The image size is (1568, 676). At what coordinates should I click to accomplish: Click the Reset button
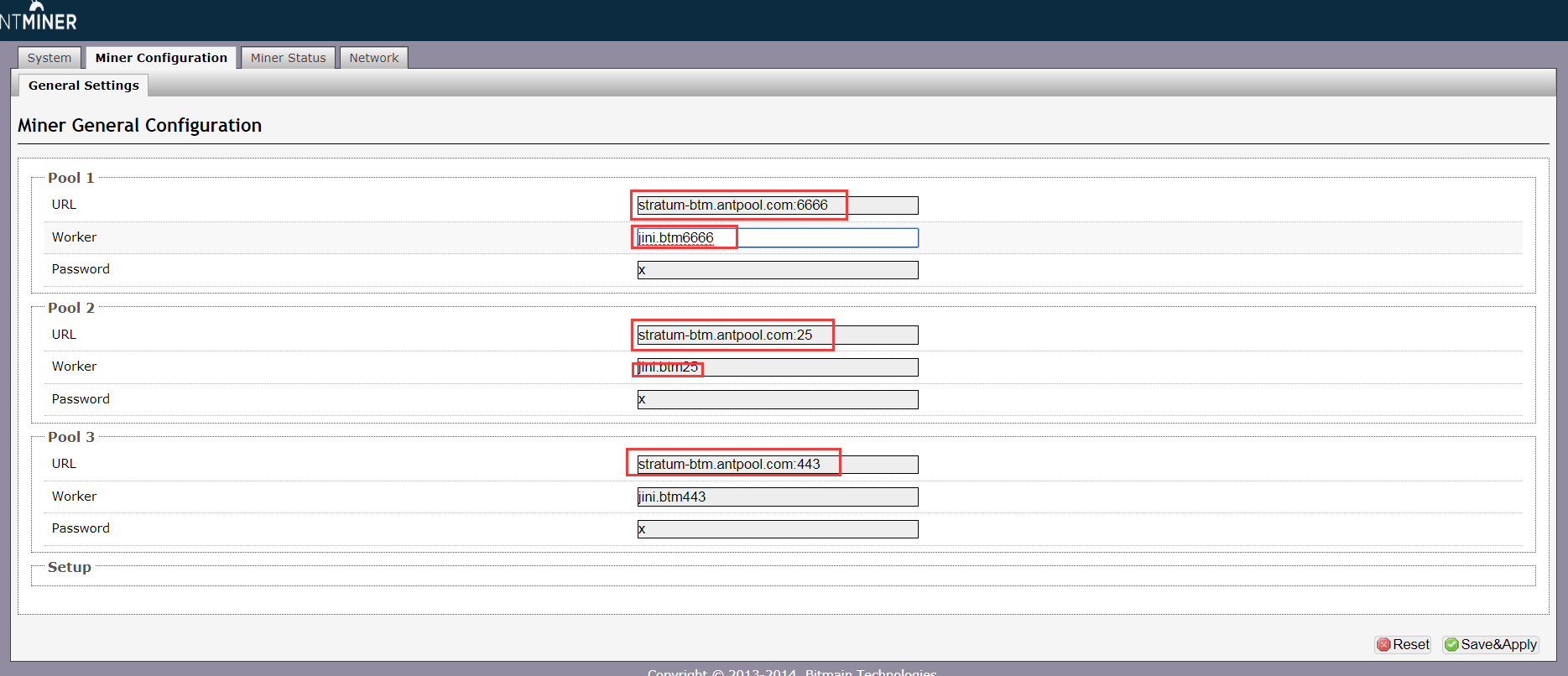click(x=1403, y=644)
